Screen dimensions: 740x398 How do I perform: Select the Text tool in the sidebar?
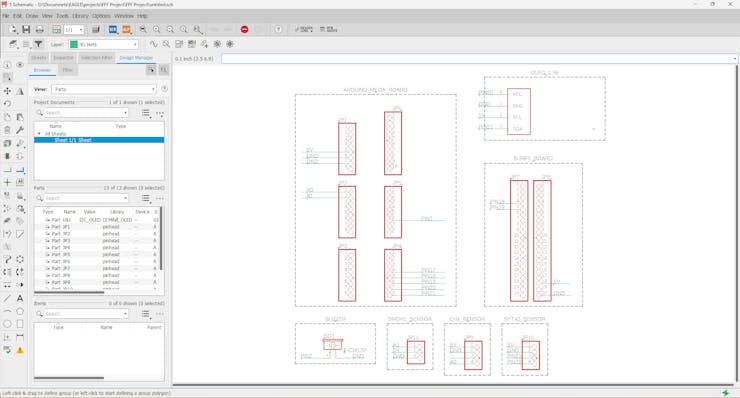20,298
